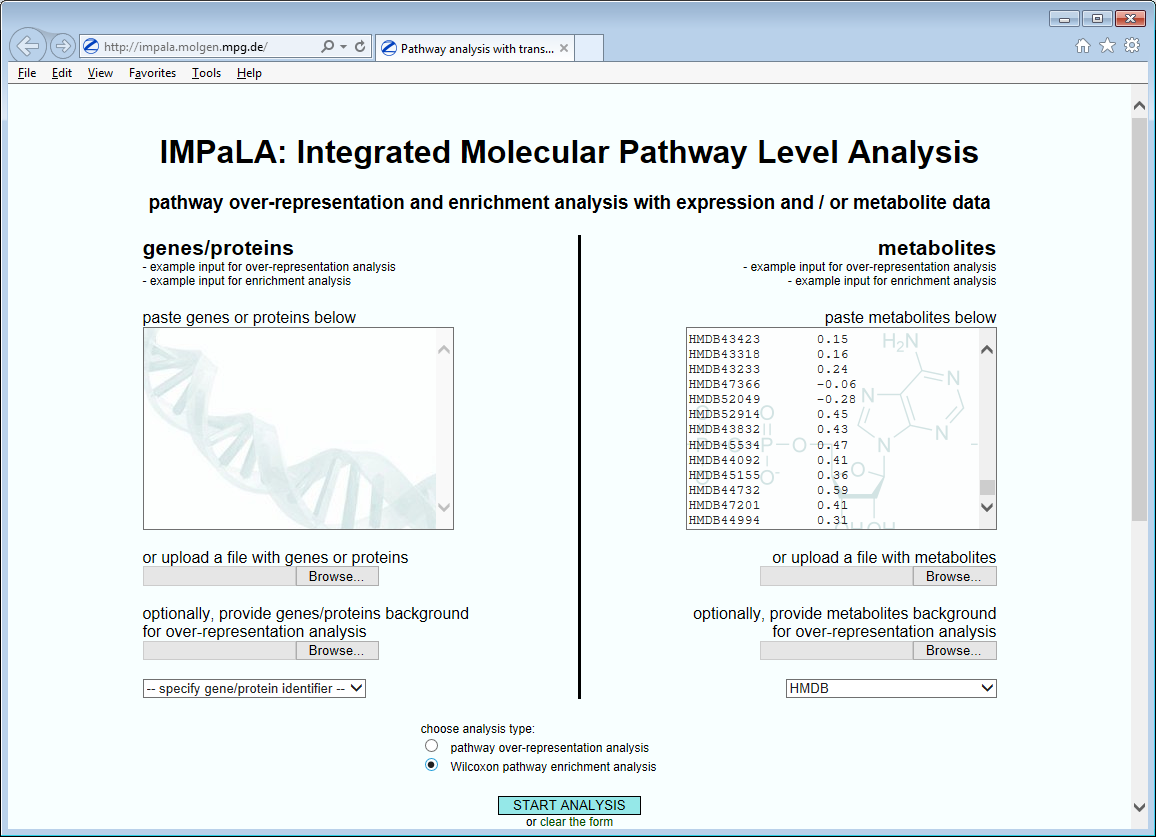
Task: Open metabolites example input for enrichment analysis
Action: [x=895, y=280]
